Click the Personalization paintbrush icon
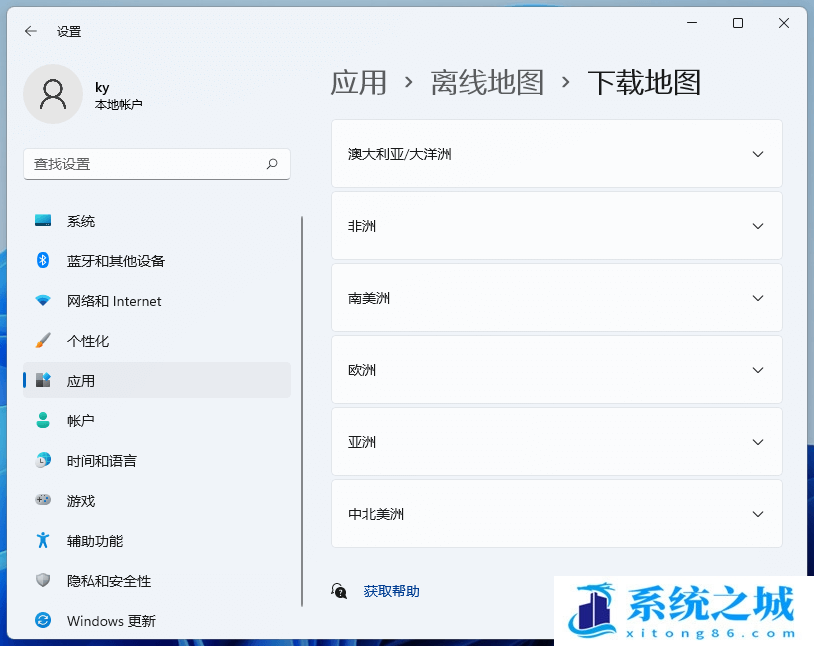The height and width of the screenshot is (646, 814). tap(43, 341)
